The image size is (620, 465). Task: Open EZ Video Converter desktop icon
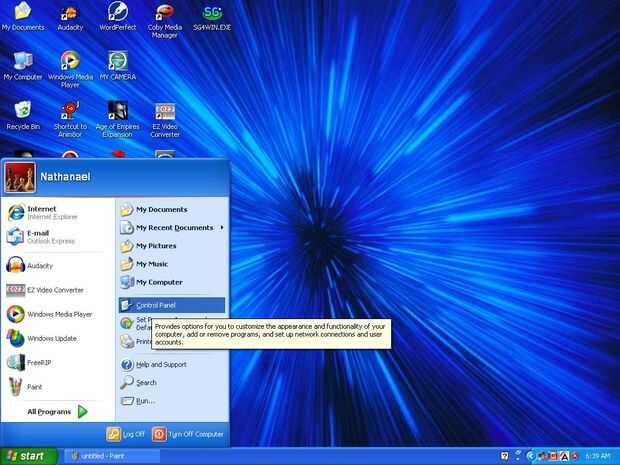coord(165,120)
